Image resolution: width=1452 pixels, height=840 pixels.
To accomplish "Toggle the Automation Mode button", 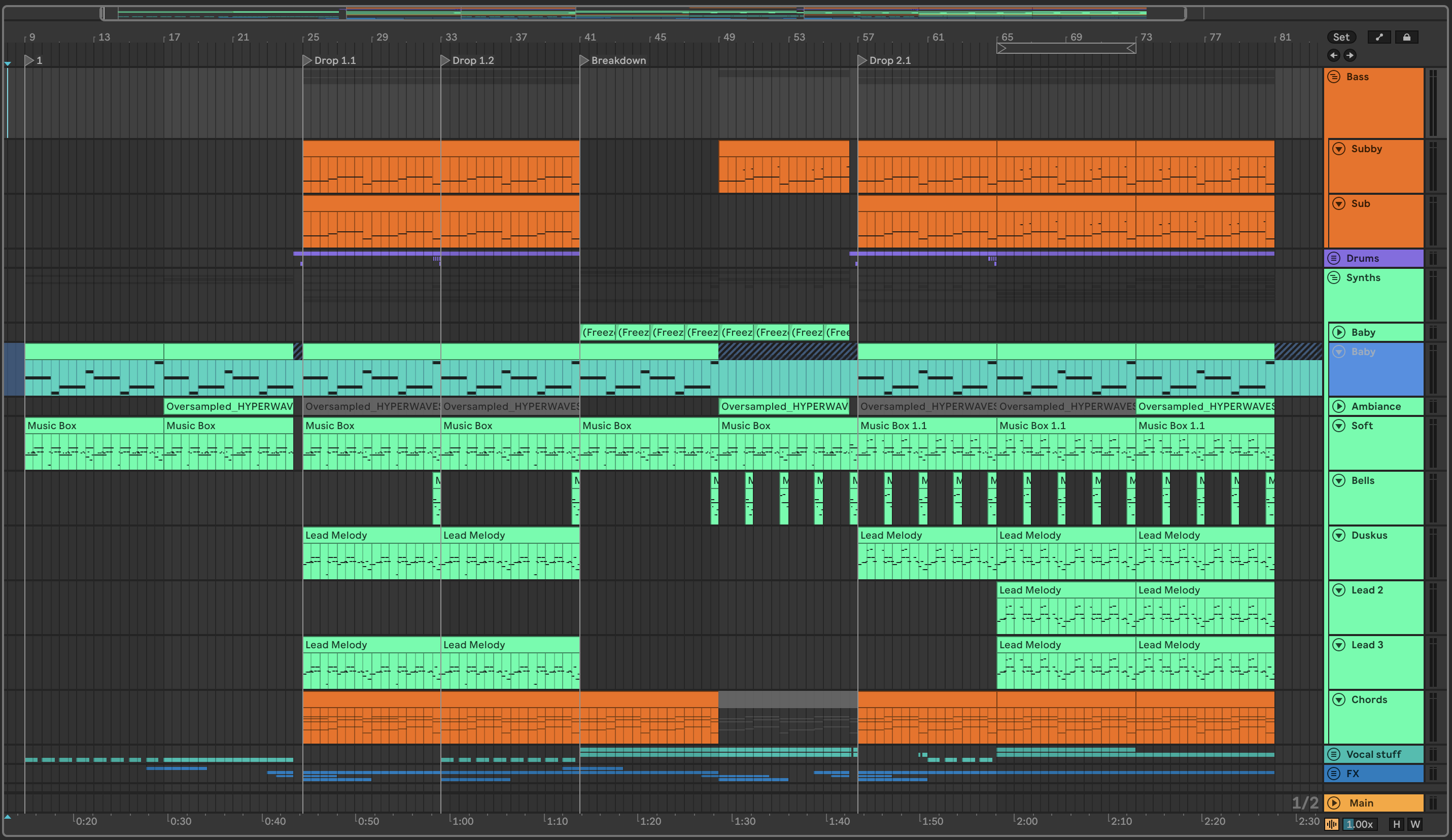I will 1379,38.
